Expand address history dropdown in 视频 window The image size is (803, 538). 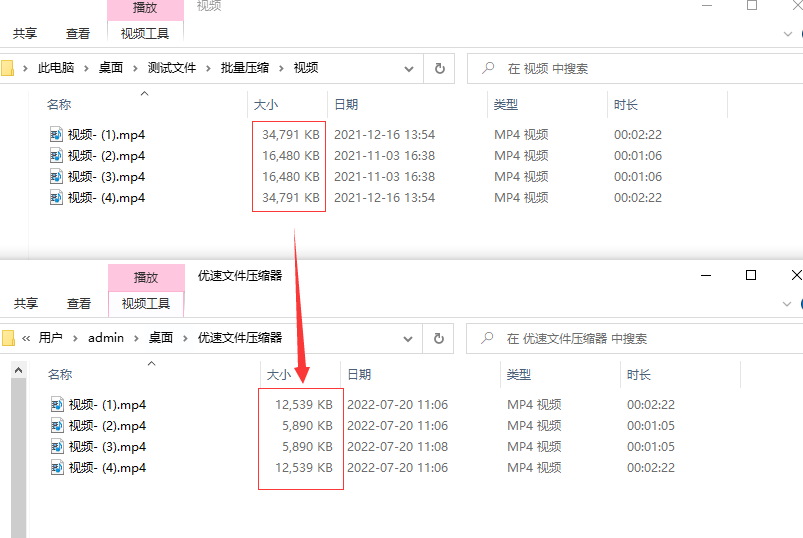409,69
